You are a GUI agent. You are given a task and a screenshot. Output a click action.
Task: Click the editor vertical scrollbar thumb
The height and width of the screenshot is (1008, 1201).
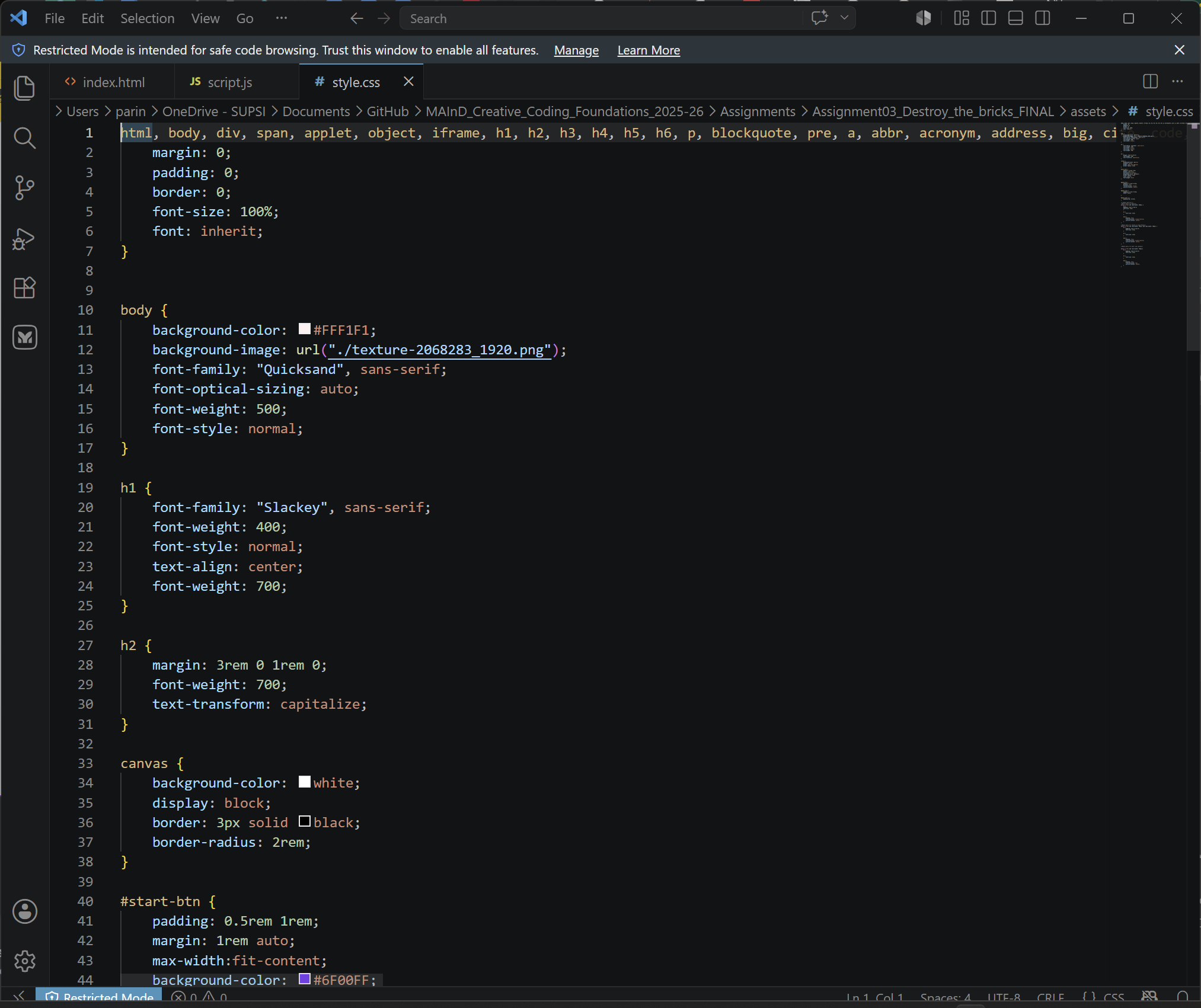pyautogui.click(x=1193, y=237)
